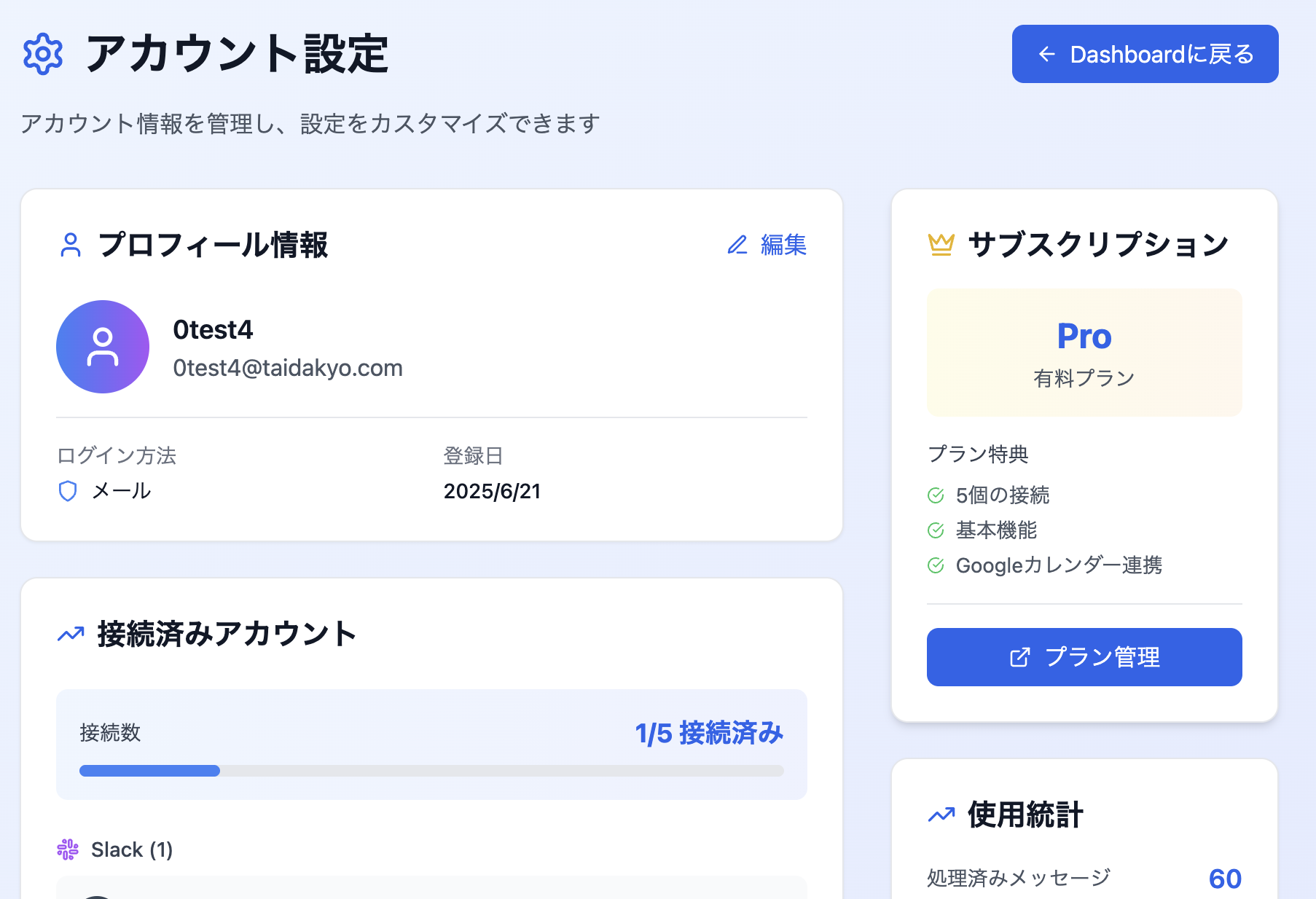The height and width of the screenshot is (899, 1316).
Task: Click the shield icon beside メール
Action: [68, 491]
